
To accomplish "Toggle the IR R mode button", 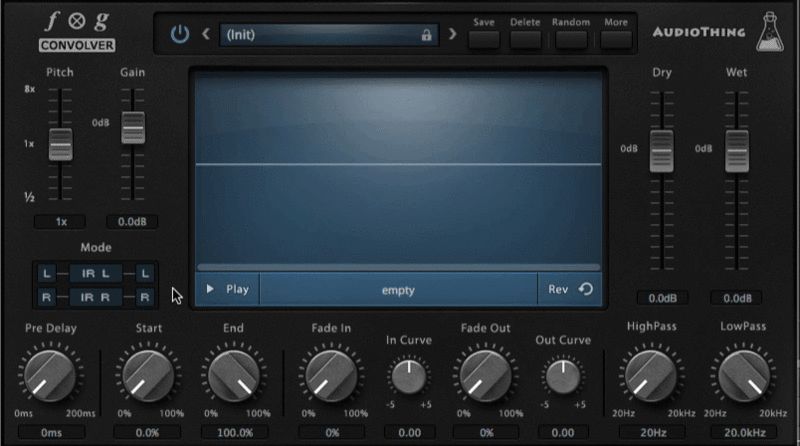I will point(96,297).
